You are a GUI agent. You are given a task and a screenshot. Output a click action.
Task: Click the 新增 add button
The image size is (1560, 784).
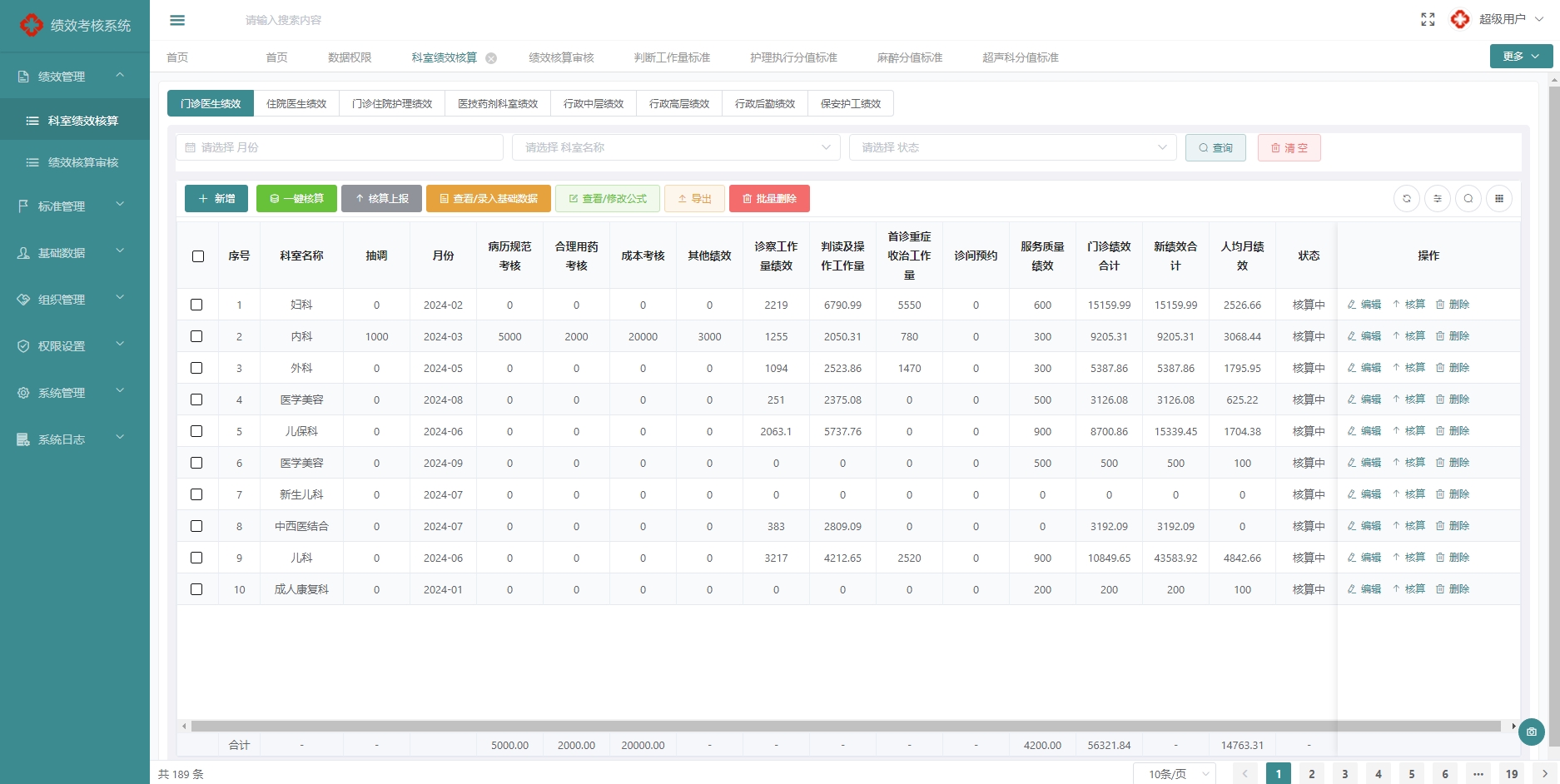216,198
